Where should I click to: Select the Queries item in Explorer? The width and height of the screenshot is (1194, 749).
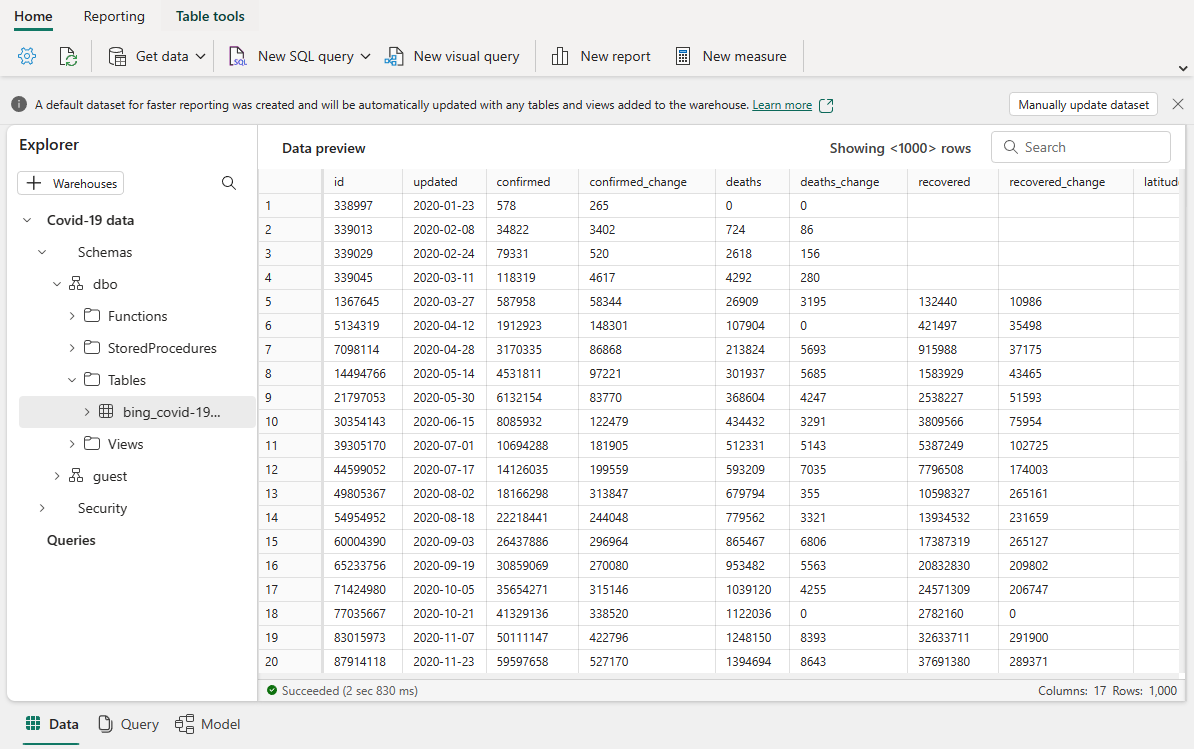click(x=72, y=540)
